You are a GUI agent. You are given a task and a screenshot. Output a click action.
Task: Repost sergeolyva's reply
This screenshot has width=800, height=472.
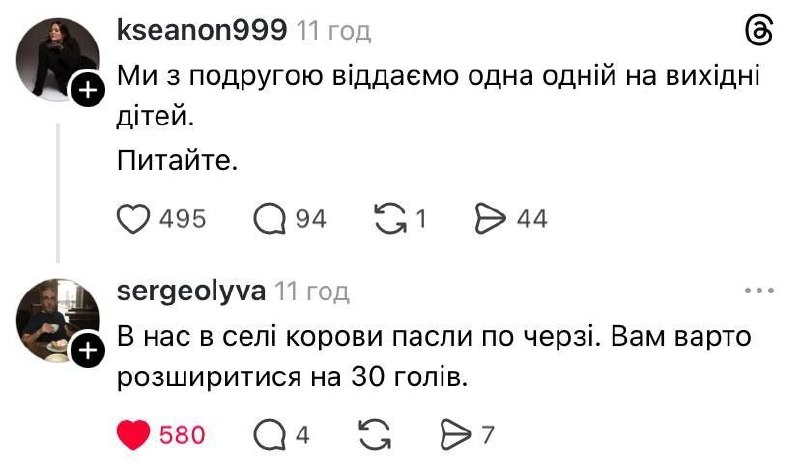click(372, 434)
